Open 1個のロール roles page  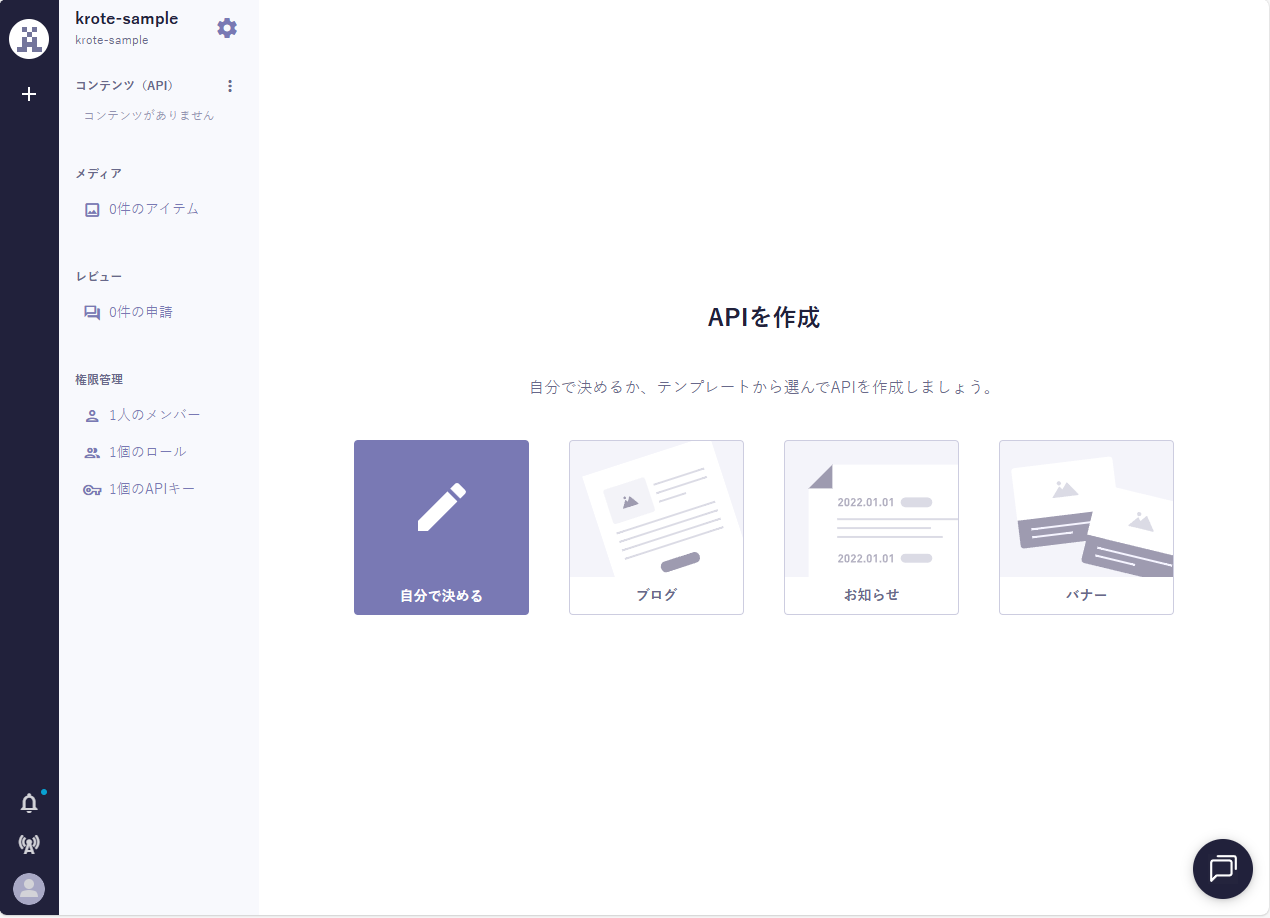[x=147, y=452]
